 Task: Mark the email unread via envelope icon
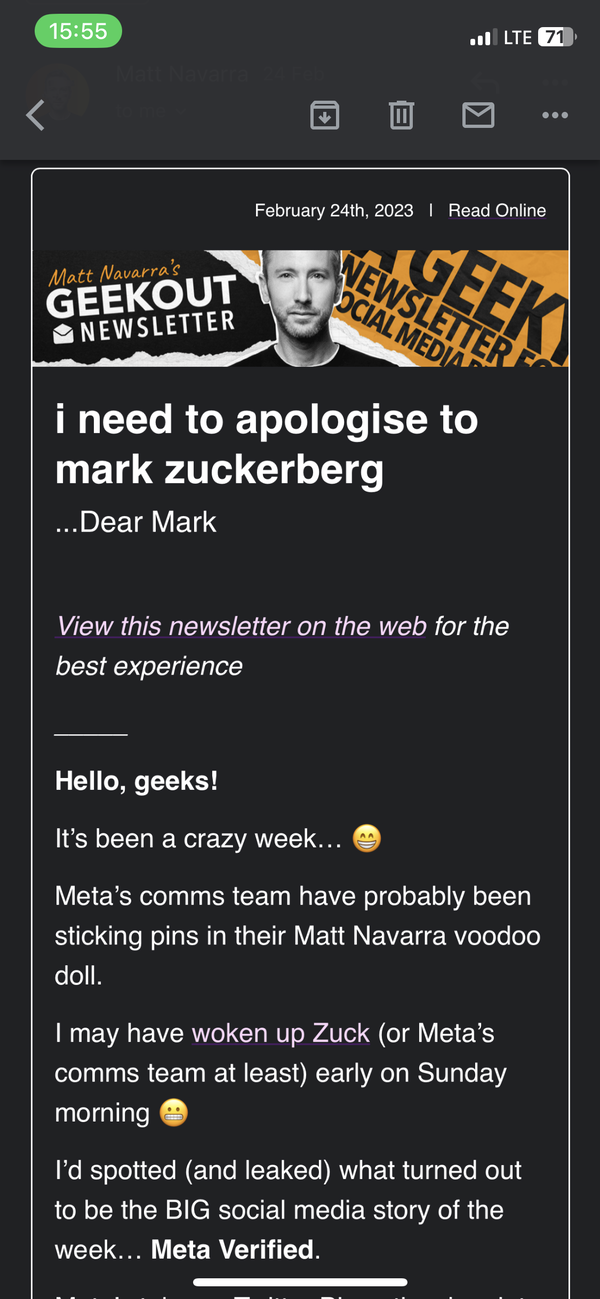tap(478, 115)
